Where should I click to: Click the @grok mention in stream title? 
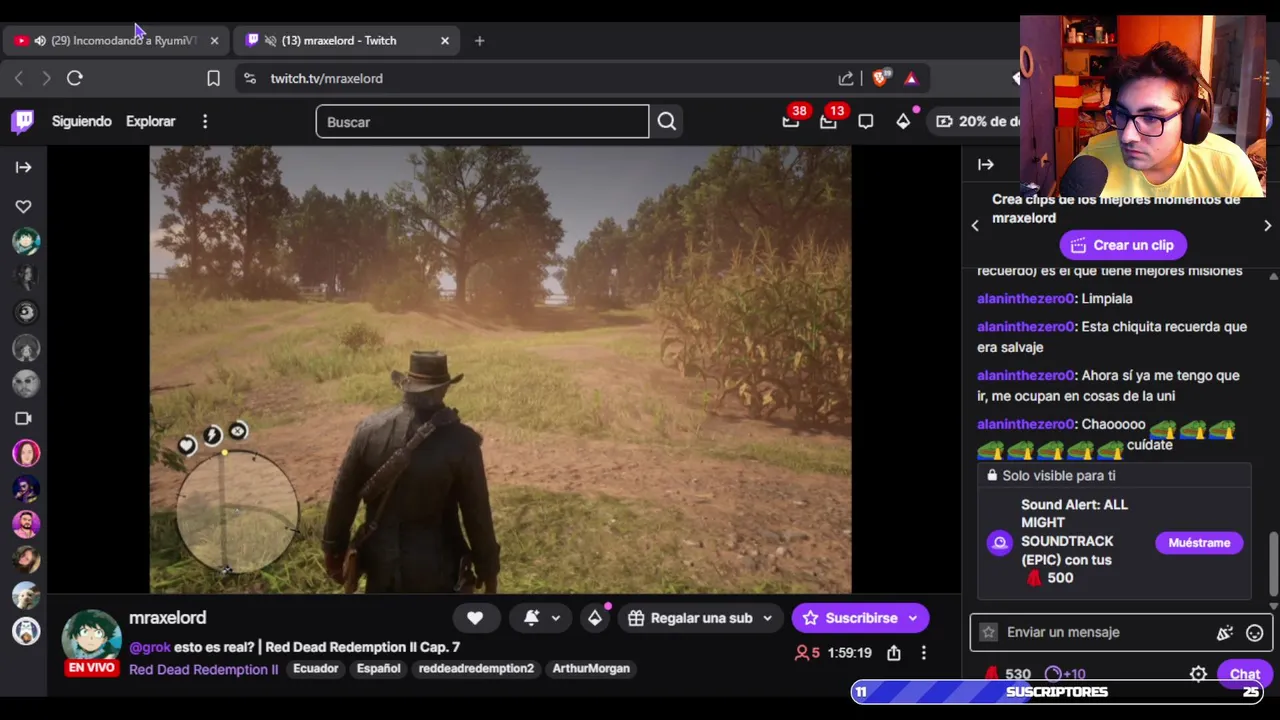(150, 647)
